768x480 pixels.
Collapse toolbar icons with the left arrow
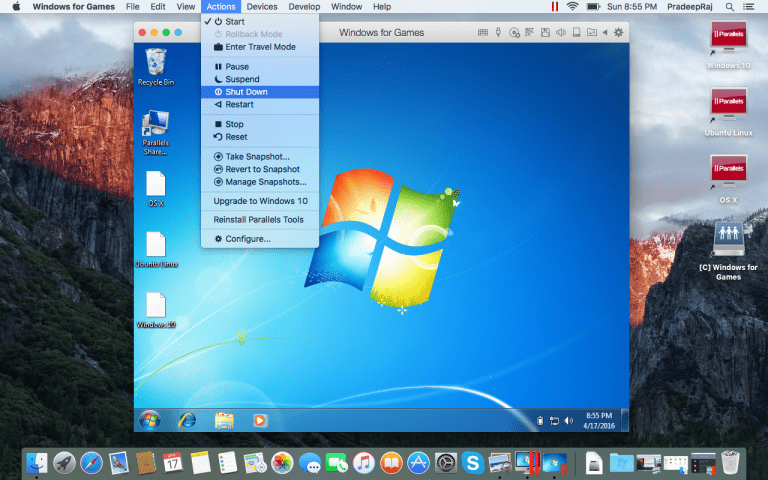point(605,32)
